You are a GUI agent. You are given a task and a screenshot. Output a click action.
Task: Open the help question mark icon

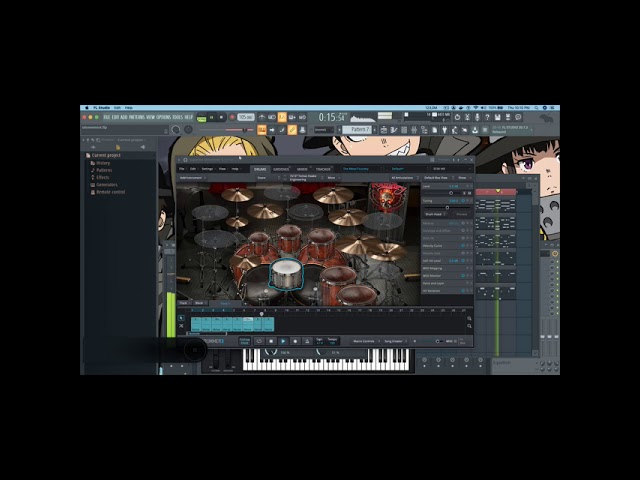(x=487, y=117)
